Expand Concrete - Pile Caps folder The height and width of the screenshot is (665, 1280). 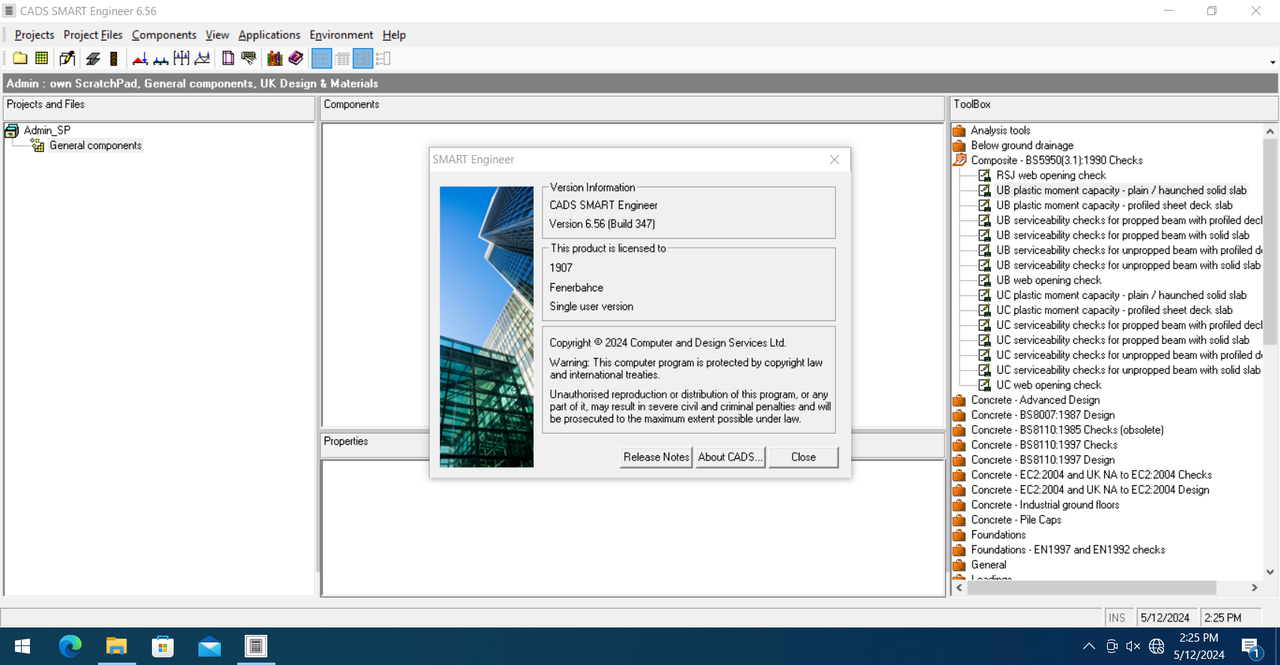(x=1016, y=520)
